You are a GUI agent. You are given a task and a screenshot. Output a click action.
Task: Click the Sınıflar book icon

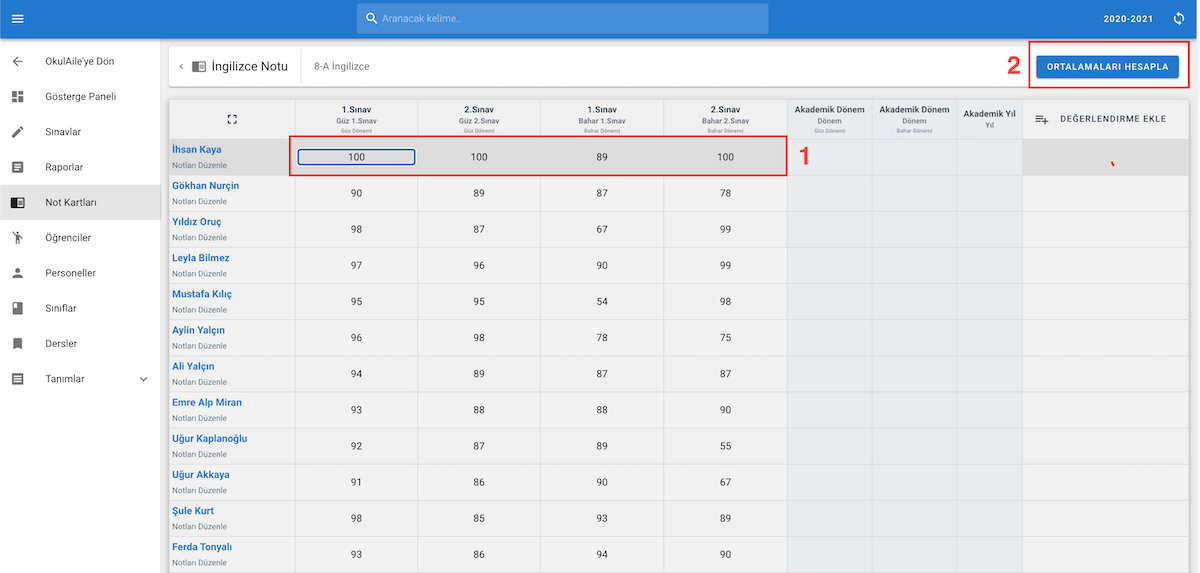point(18,308)
